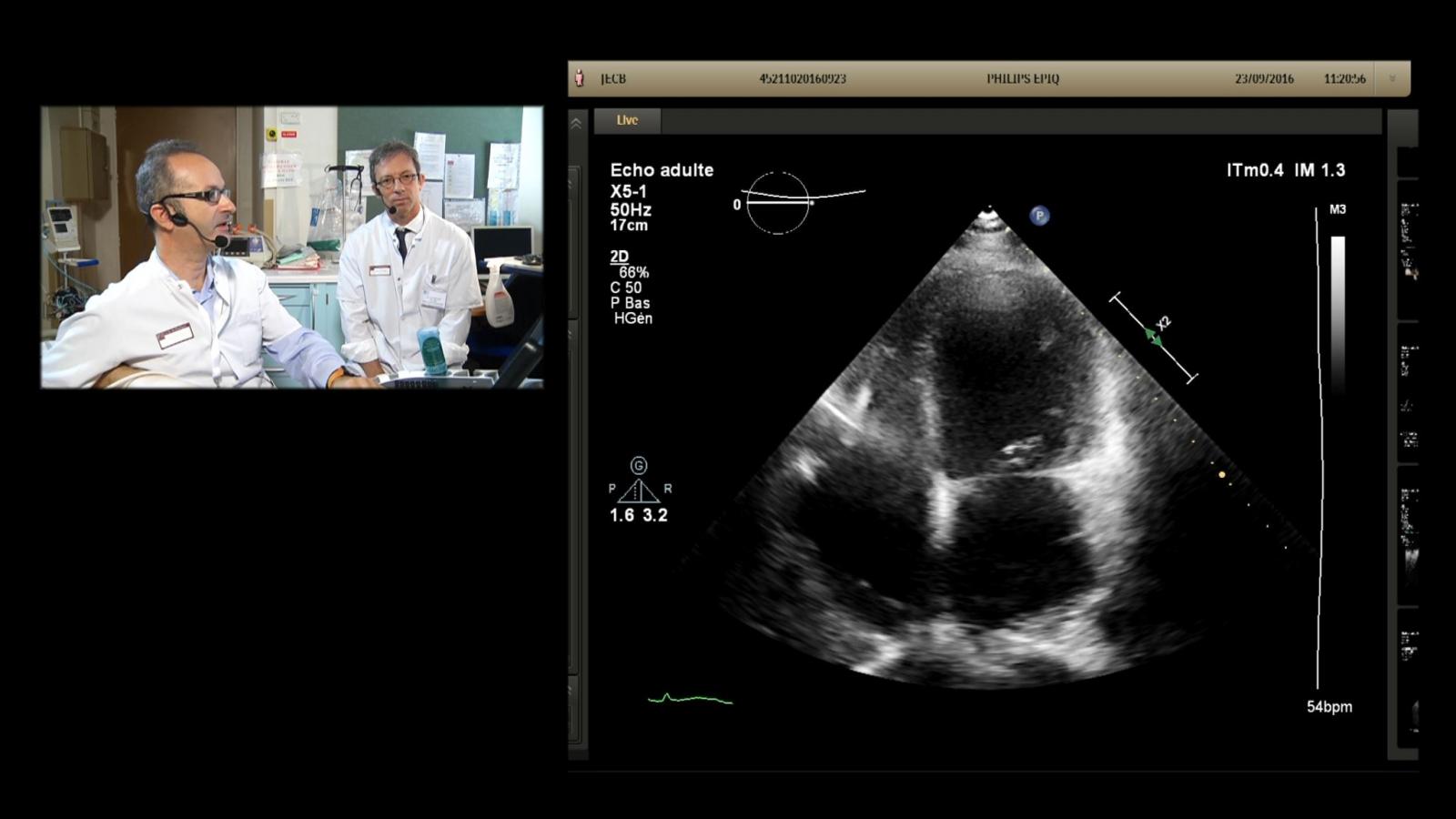The height and width of the screenshot is (819, 1456).
Task: Click the green ECG trace
Action: (690, 699)
